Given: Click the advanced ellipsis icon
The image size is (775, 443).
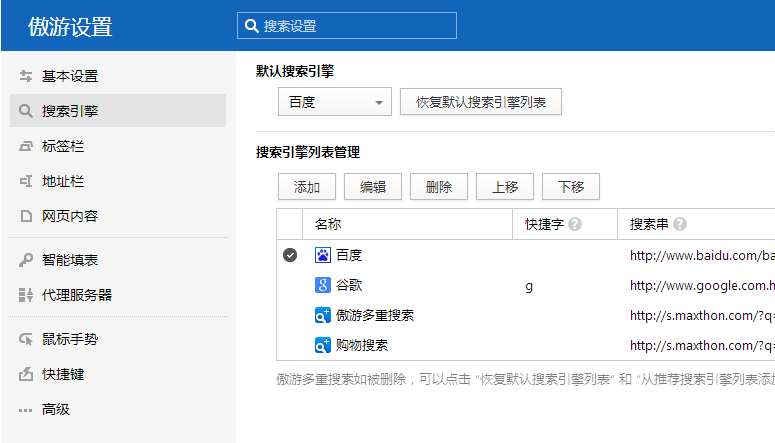Looking at the screenshot, I should click(26, 410).
